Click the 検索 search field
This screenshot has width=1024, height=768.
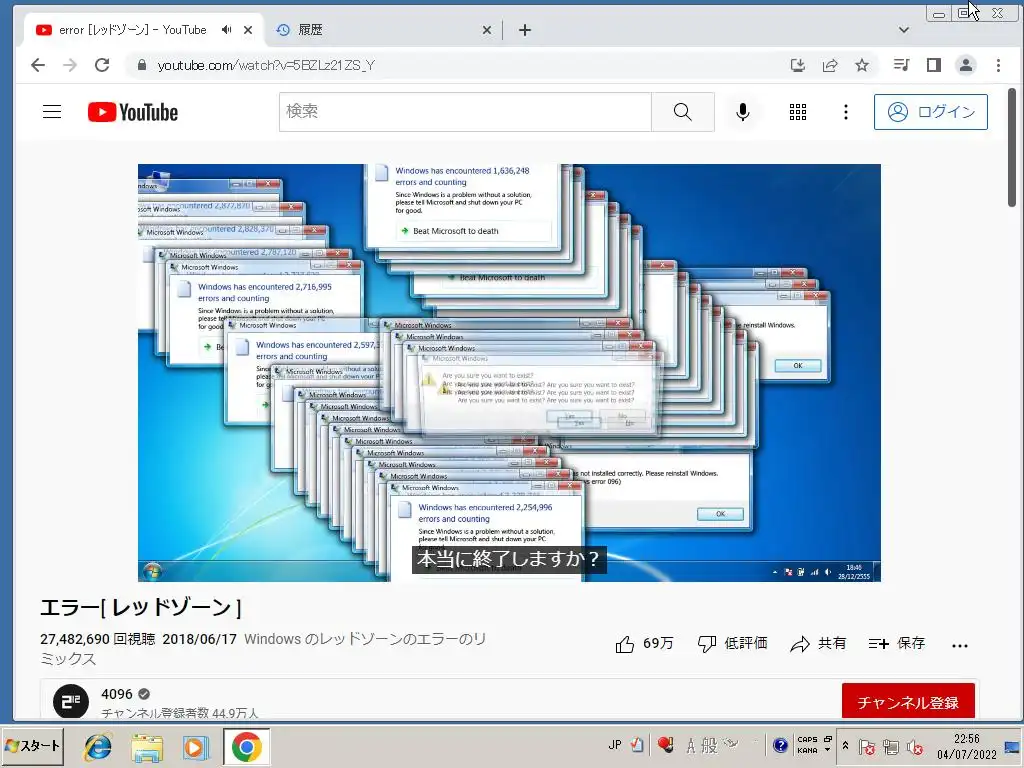465,112
